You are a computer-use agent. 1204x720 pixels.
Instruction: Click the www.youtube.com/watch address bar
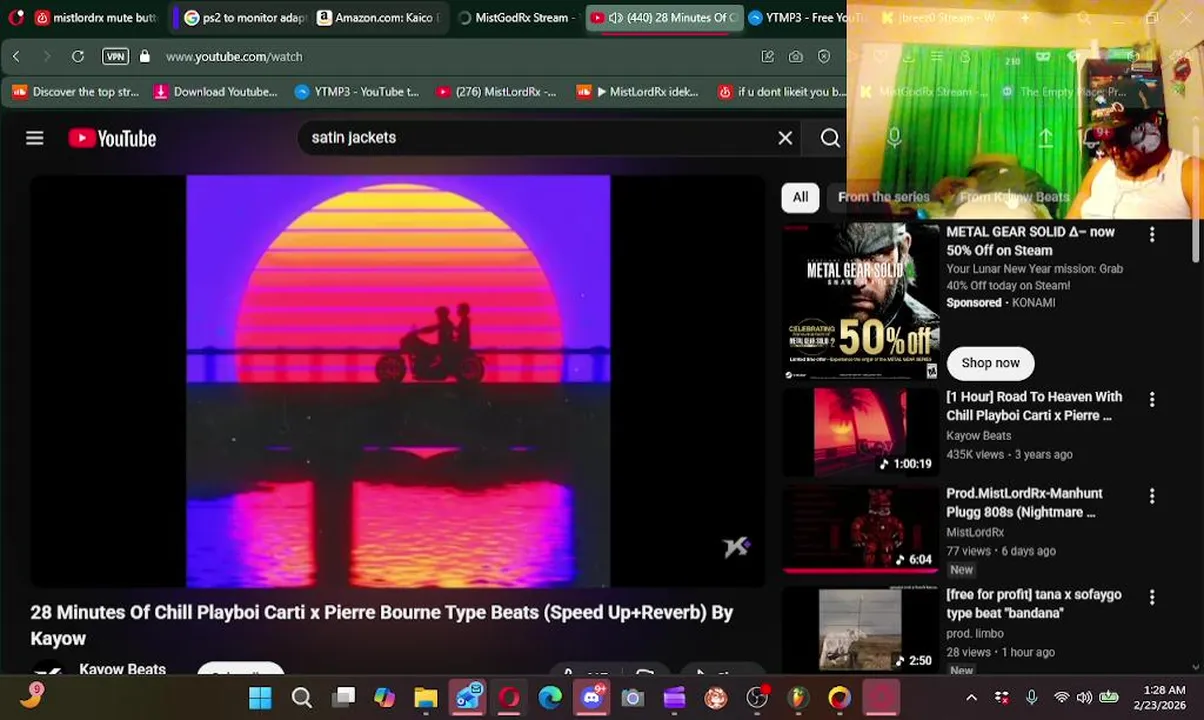click(x=234, y=57)
